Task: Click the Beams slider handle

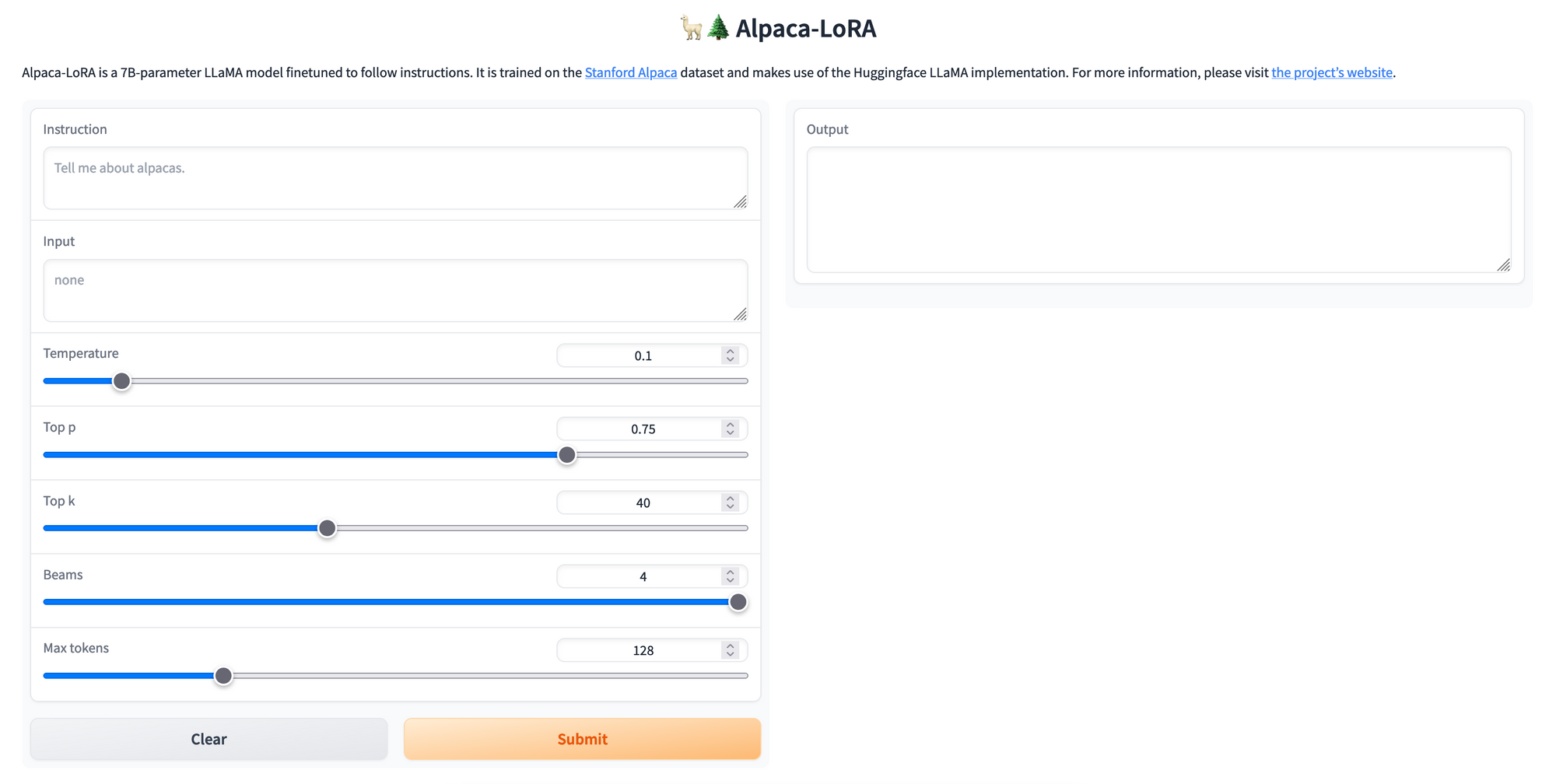Action: (738, 602)
